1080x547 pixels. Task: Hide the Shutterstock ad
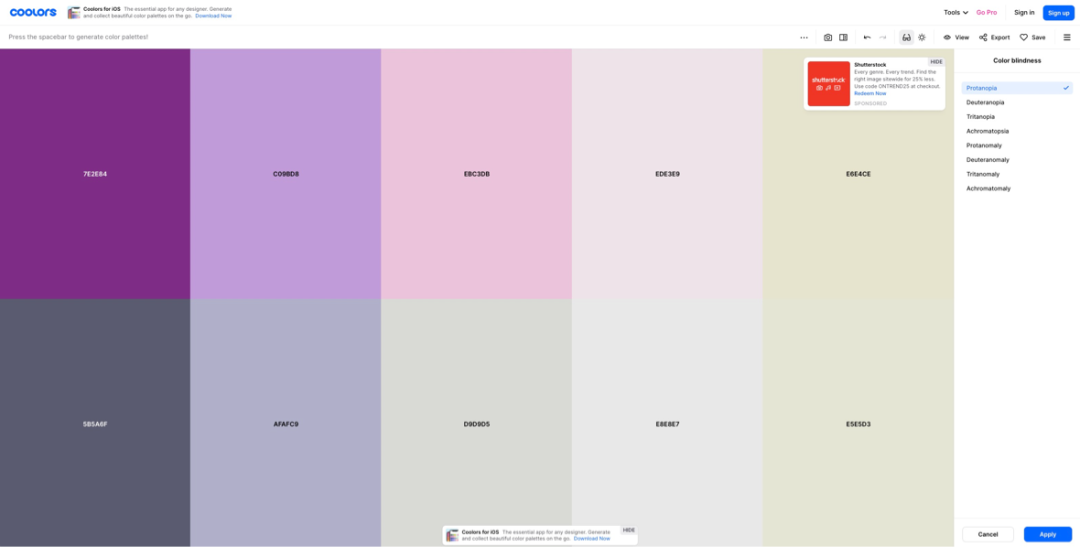click(x=936, y=62)
